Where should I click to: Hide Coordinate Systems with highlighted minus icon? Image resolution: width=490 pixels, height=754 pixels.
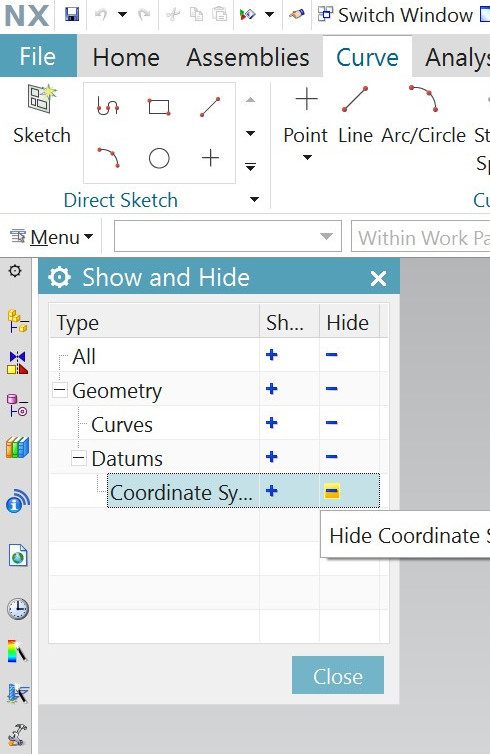[332, 491]
